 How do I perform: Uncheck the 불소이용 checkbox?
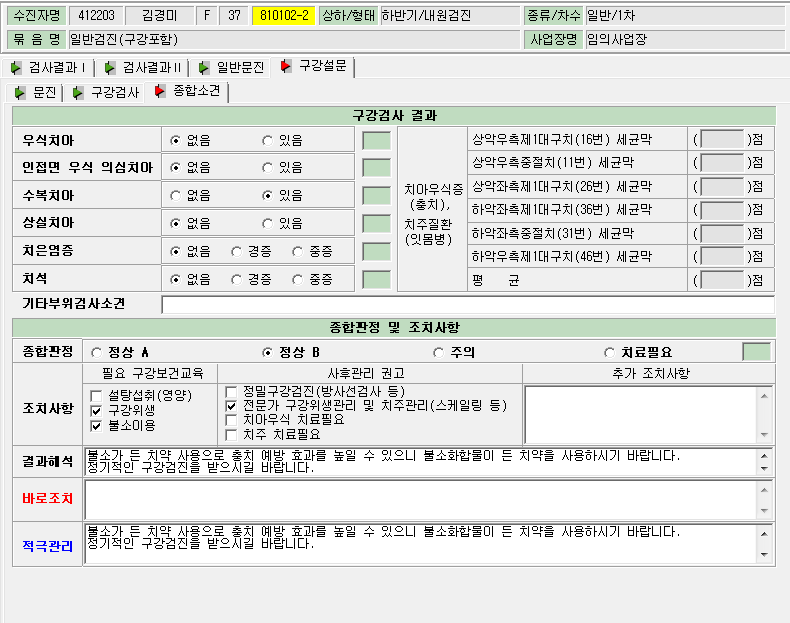(96, 426)
